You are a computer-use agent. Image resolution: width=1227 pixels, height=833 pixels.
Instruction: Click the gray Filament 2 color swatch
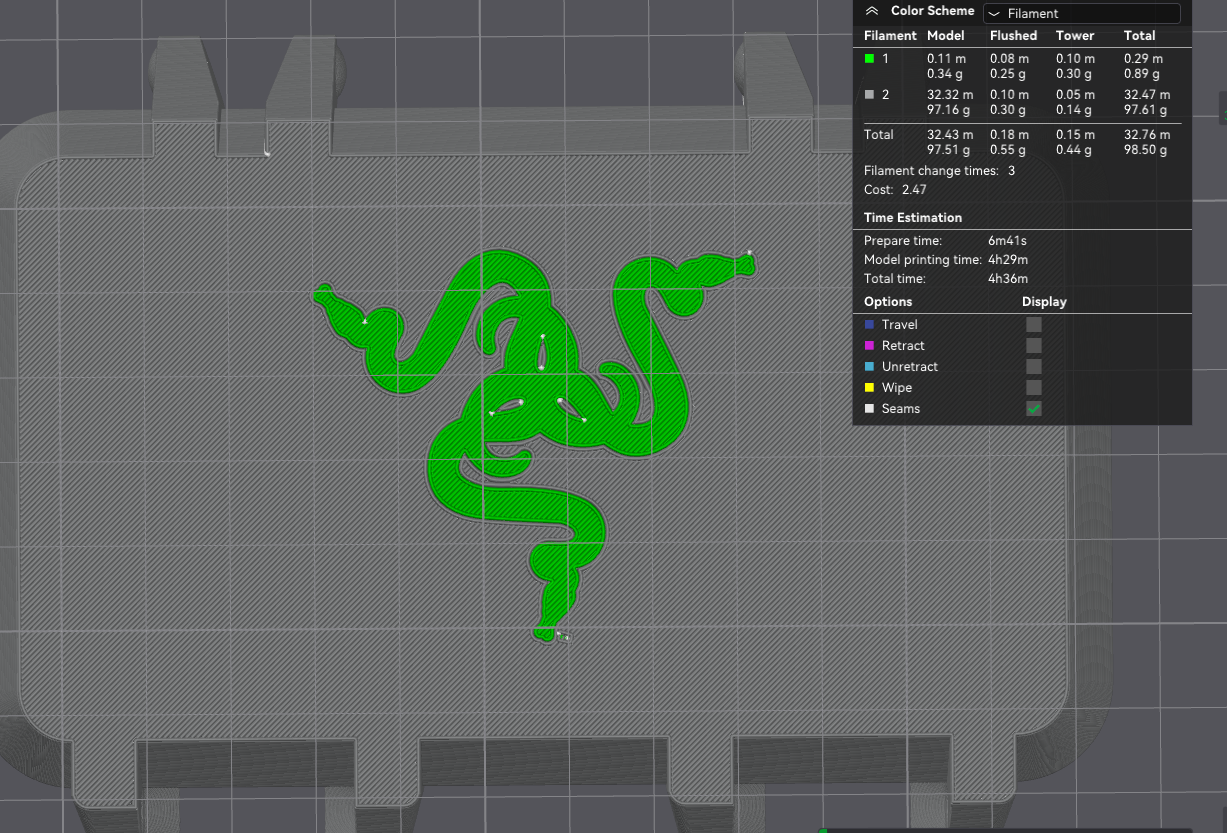[x=869, y=94]
